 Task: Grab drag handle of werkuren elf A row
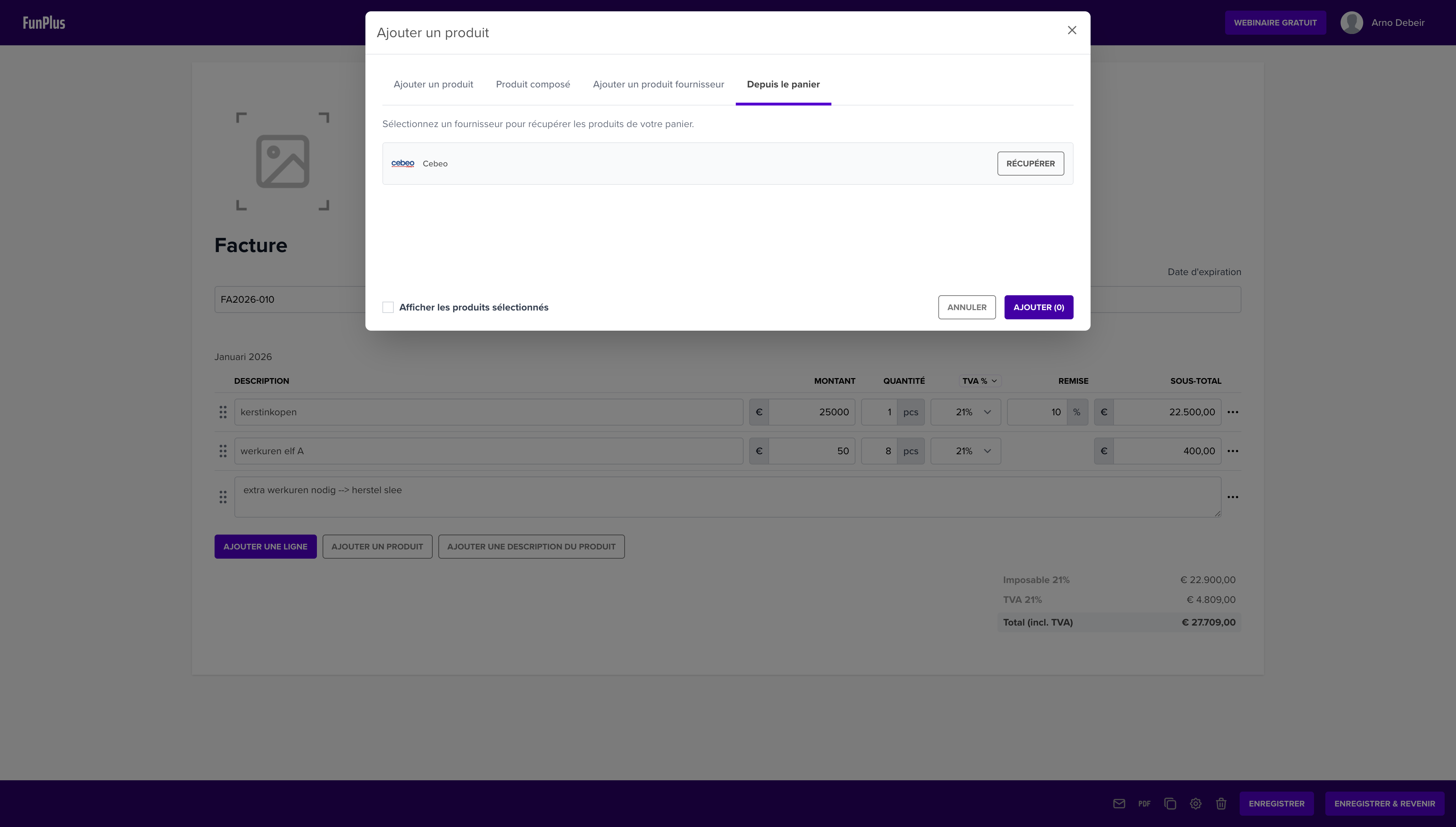(223, 451)
